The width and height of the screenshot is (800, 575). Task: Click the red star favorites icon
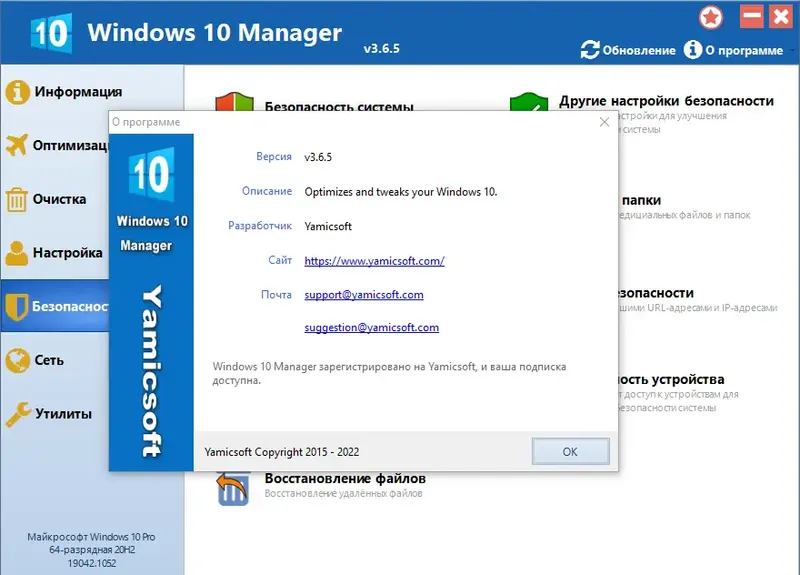pyautogui.click(x=711, y=17)
